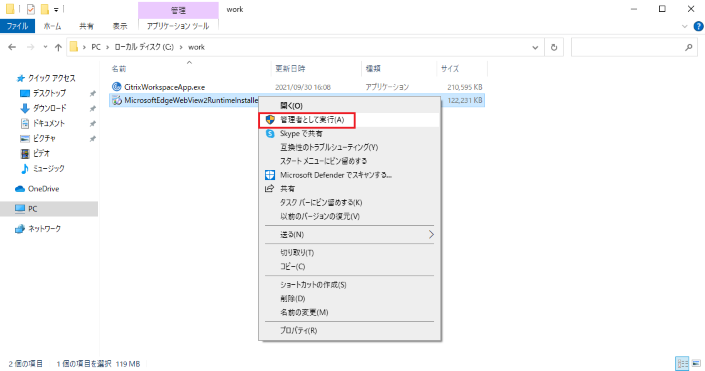
Task: Open the 表示 ribbon tab
Action: point(120,26)
